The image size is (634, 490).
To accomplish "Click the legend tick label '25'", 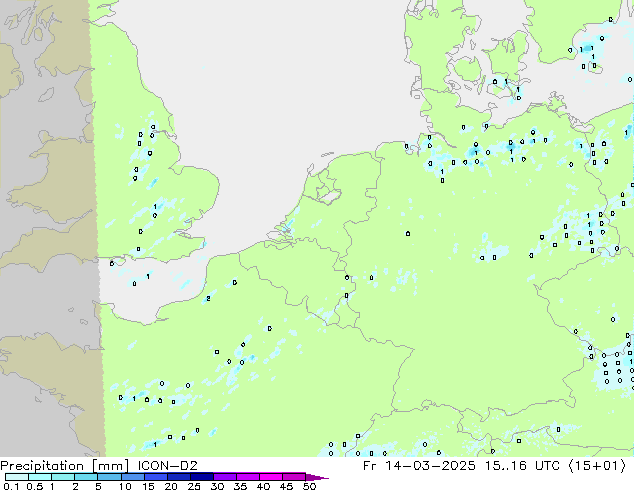I will point(194,486).
